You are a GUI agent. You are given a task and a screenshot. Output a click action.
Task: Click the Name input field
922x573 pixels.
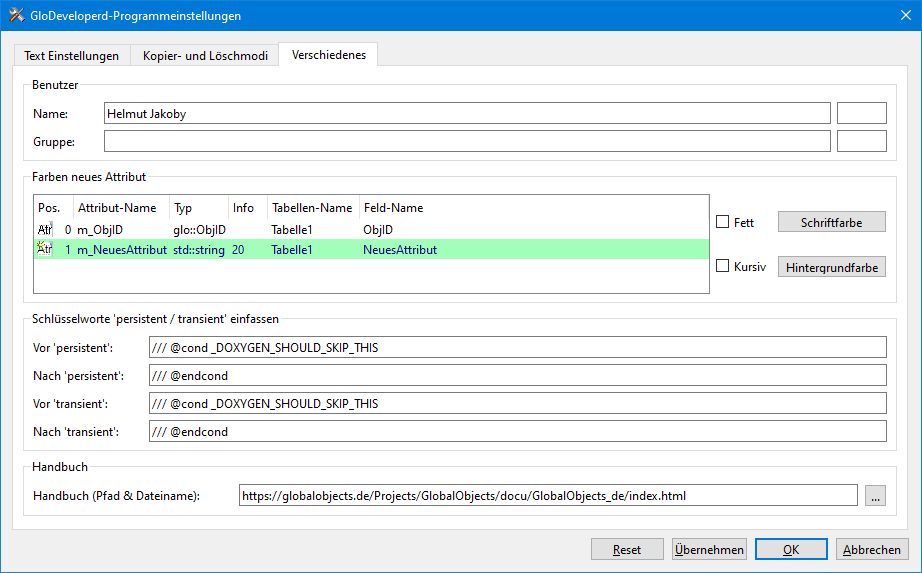tap(467, 114)
